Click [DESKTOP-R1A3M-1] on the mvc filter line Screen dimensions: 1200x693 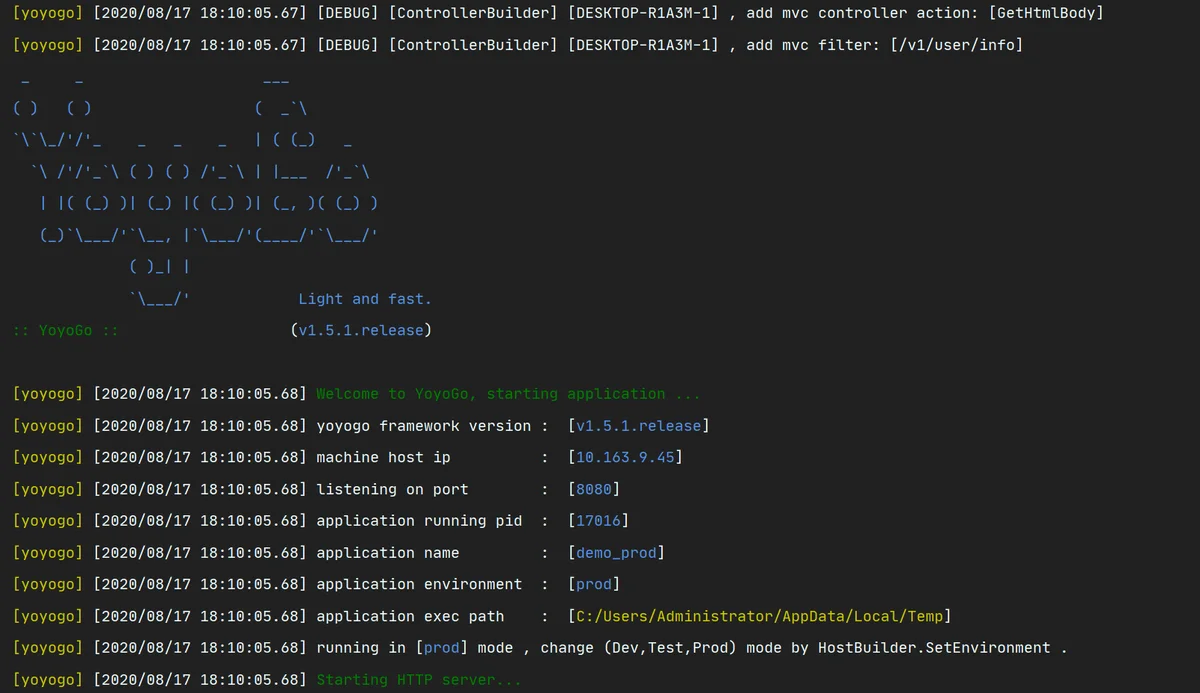643,45
